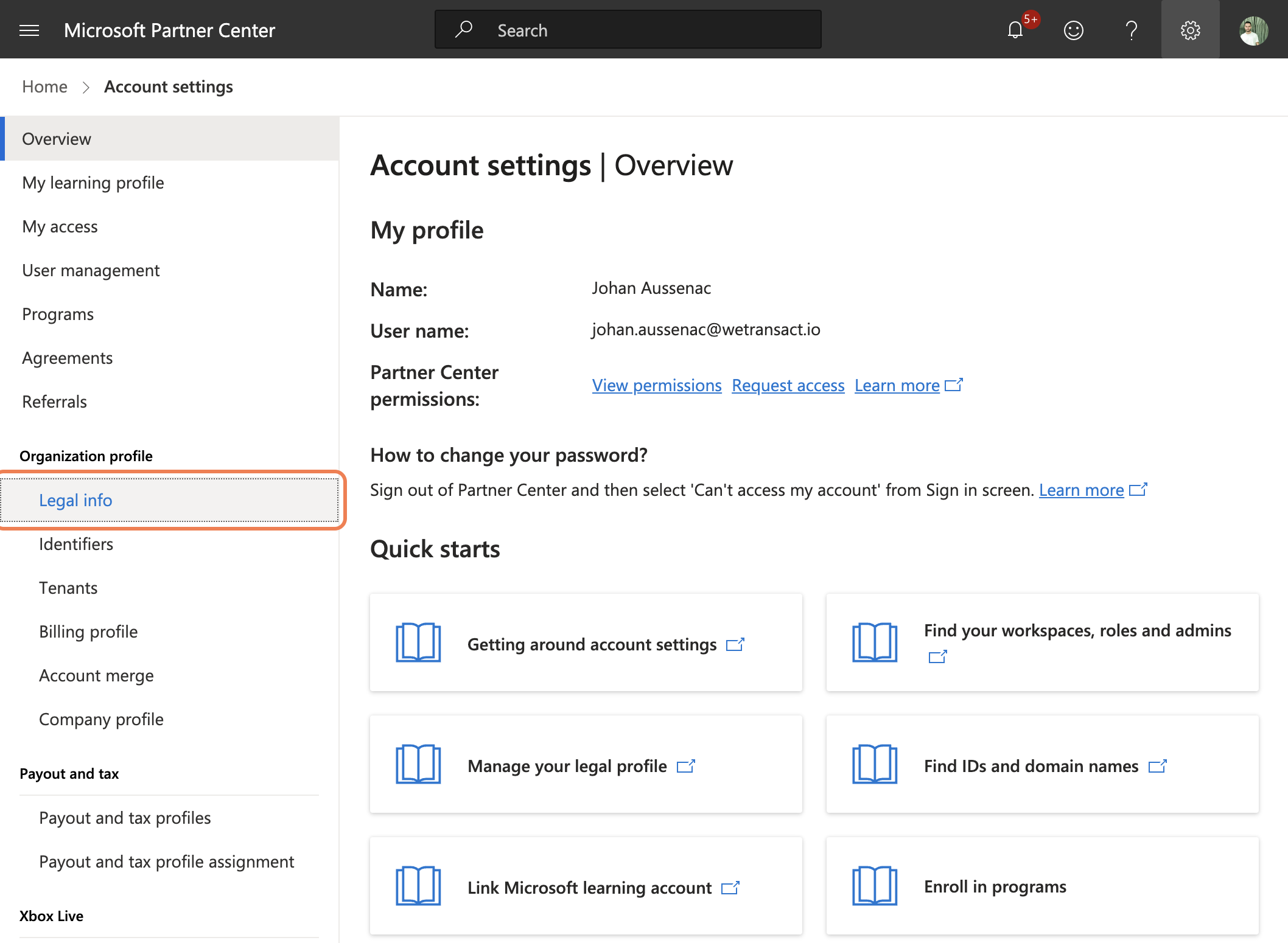Click the search magnifier icon
The height and width of the screenshot is (943, 1288).
(464, 29)
